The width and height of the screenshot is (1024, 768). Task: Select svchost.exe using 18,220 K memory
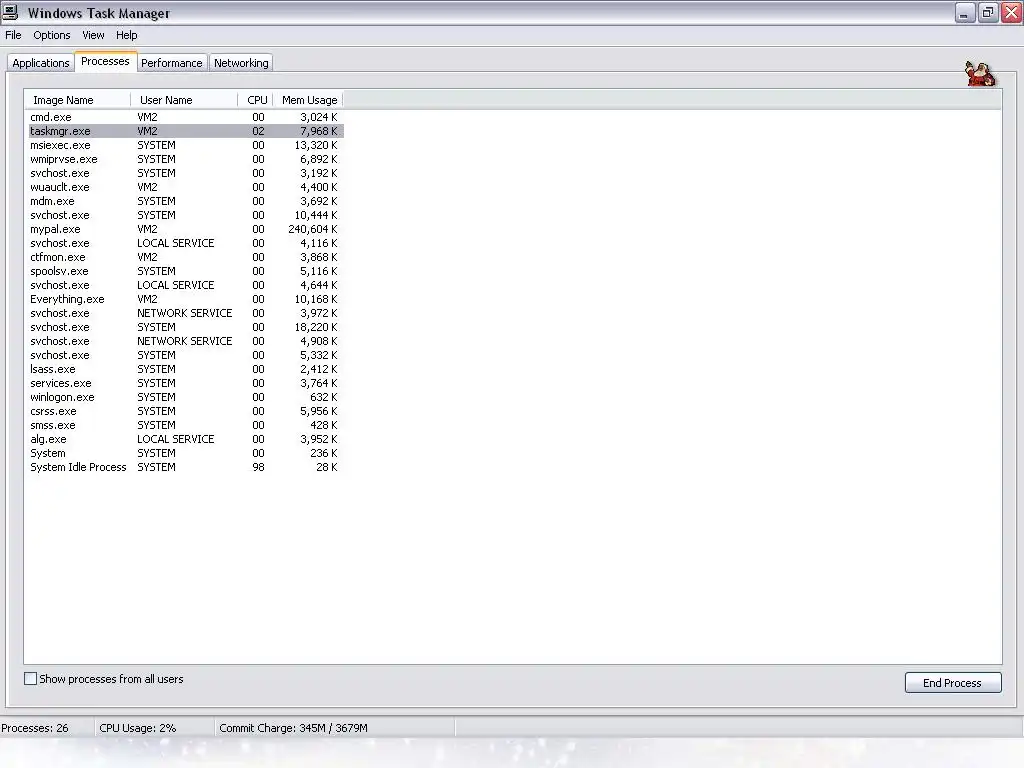pos(185,327)
